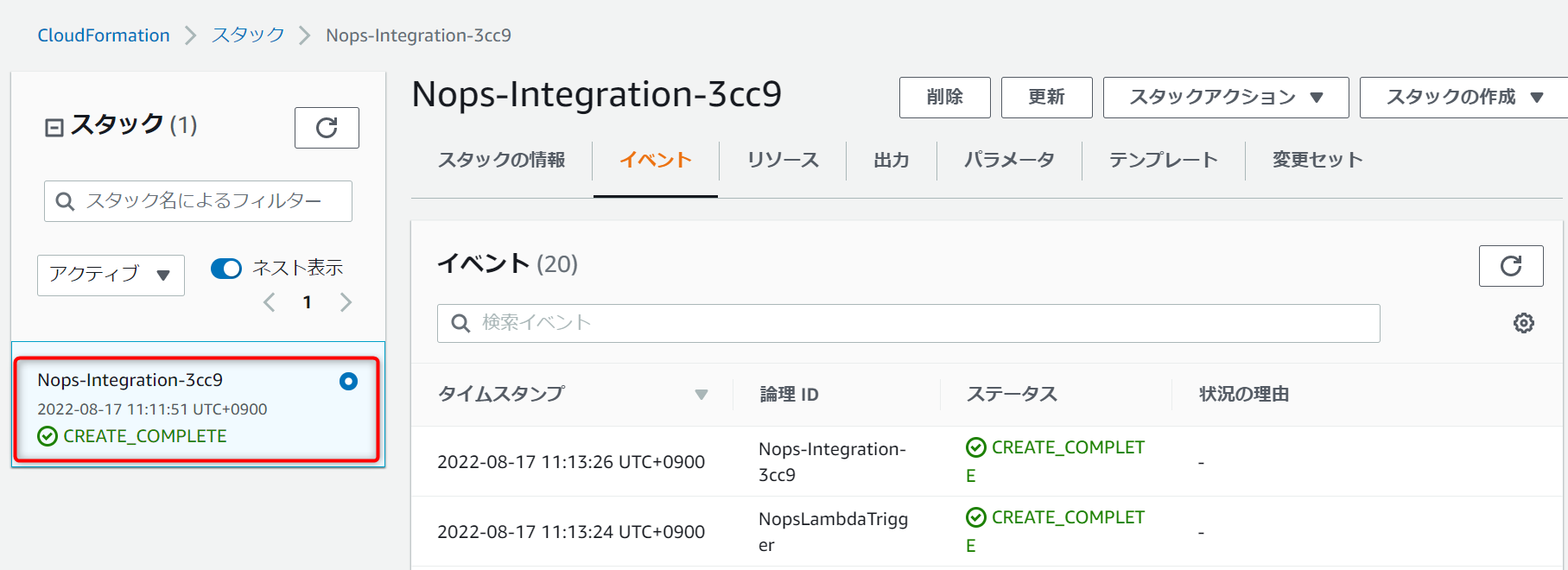Switch to the 出力 tab
Viewport: 1568px width, 570px height.
tap(892, 160)
